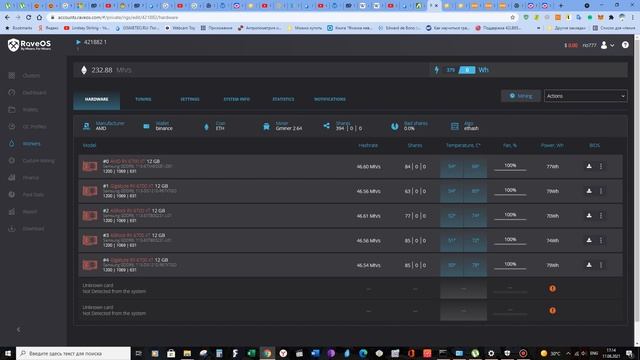Expand the user menu chevron beside avatar
This screenshot has height=360, width=640.
pos(612,46)
